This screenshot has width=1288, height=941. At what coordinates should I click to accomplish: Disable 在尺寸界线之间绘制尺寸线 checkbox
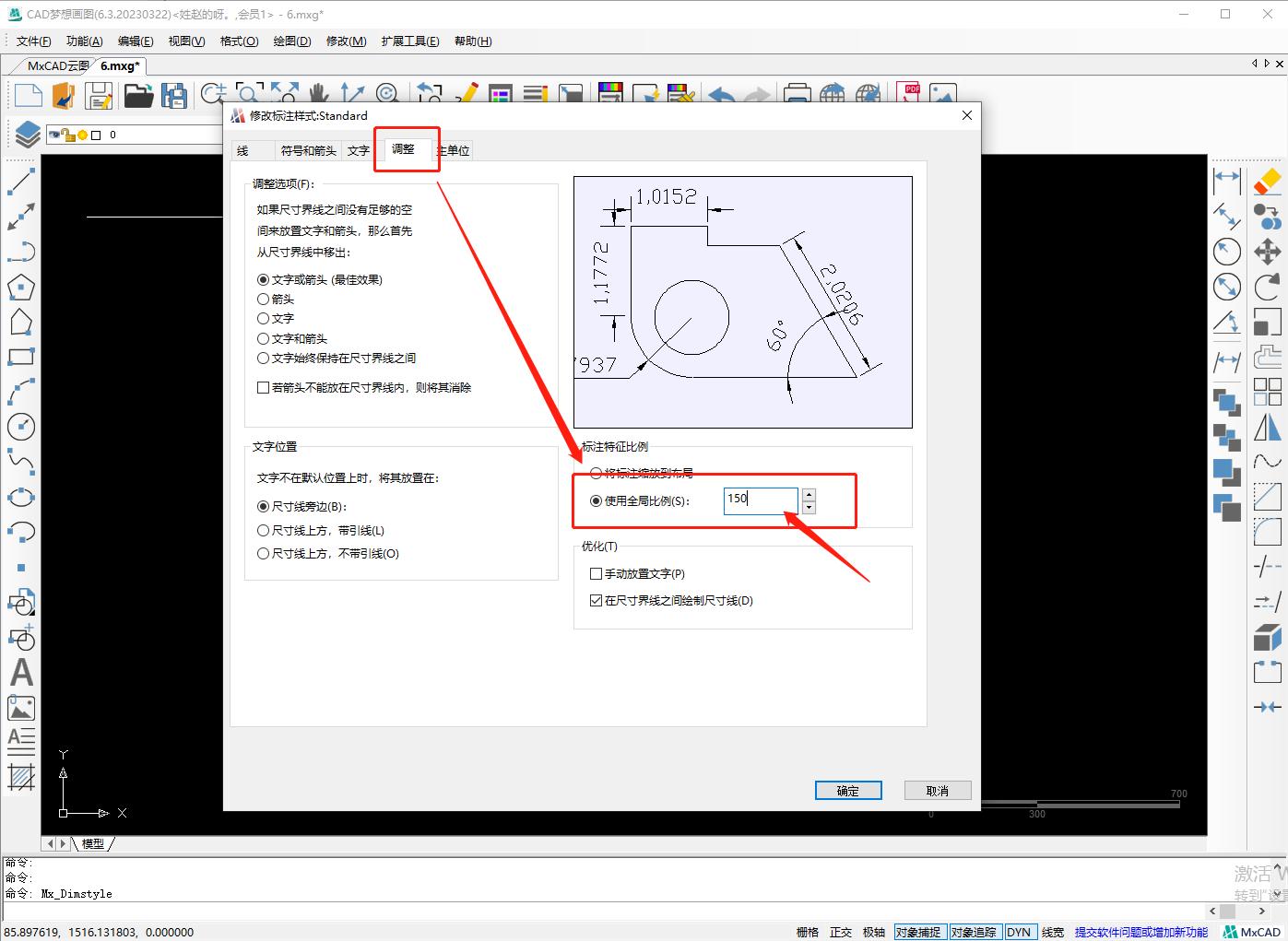click(596, 600)
